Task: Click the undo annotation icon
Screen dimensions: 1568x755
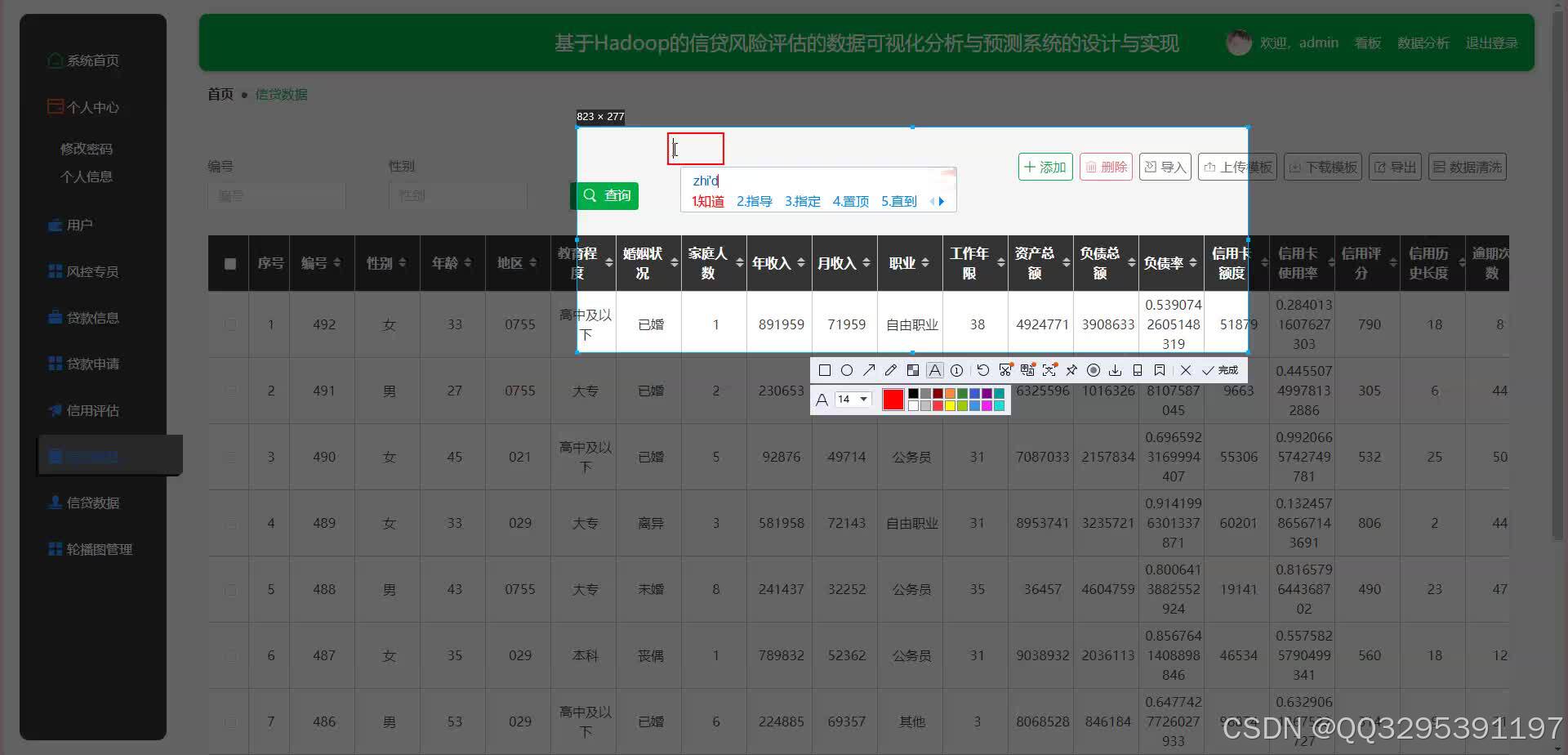Action: coord(983,369)
